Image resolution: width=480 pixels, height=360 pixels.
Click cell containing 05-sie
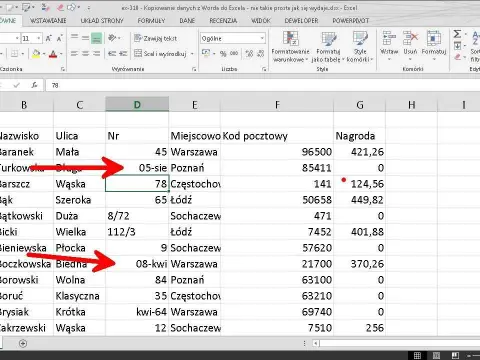pos(137,168)
